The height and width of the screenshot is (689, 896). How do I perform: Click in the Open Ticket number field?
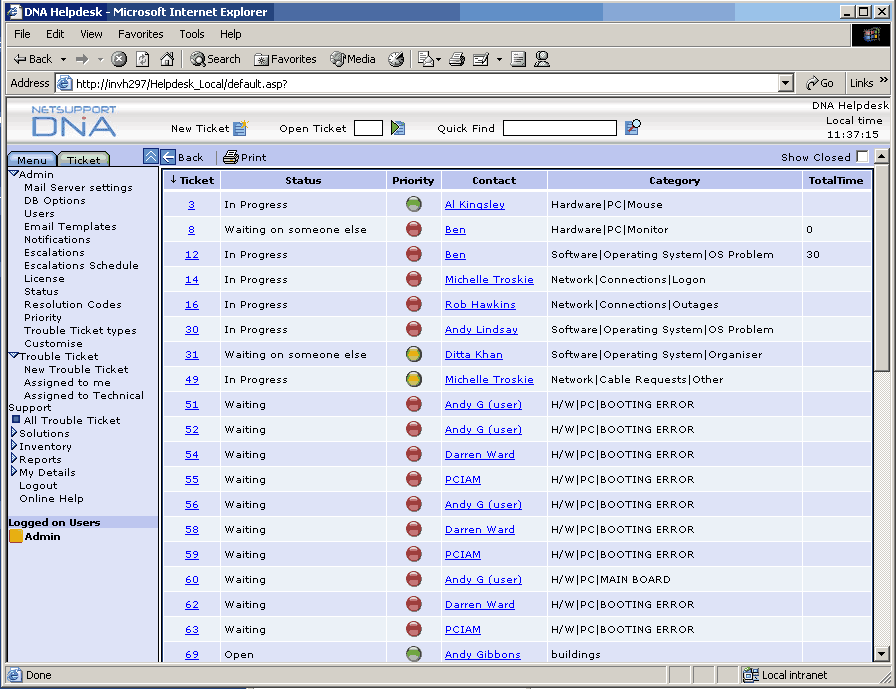(x=368, y=128)
